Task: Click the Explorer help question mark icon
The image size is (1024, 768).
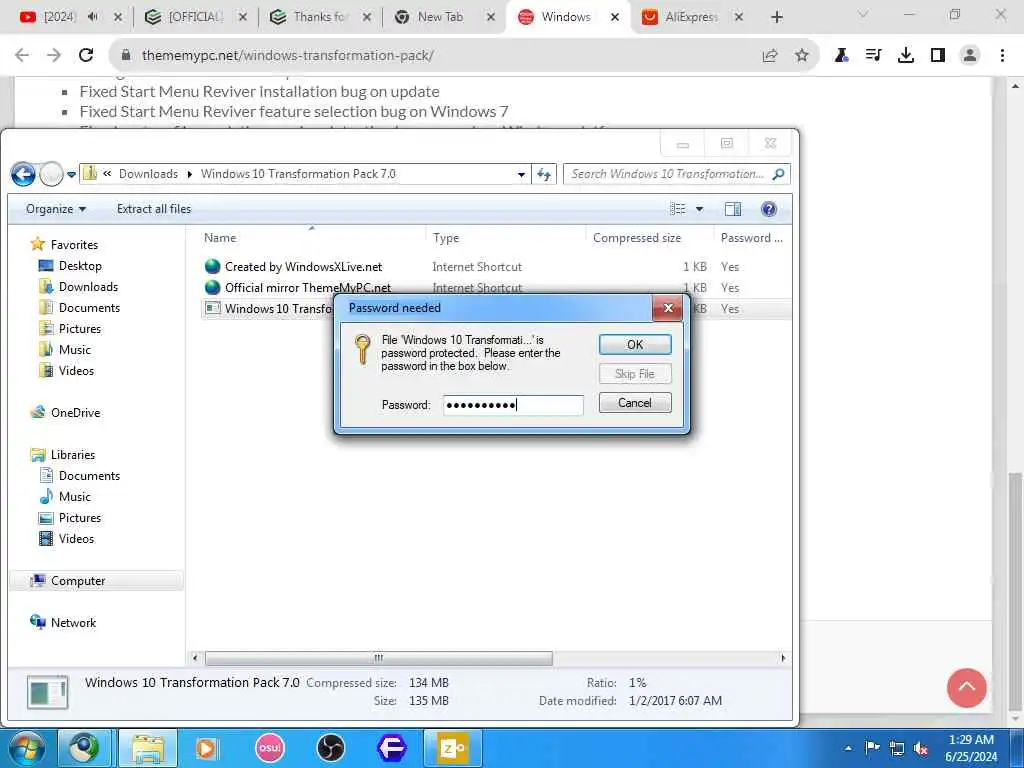Action: (x=769, y=209)
